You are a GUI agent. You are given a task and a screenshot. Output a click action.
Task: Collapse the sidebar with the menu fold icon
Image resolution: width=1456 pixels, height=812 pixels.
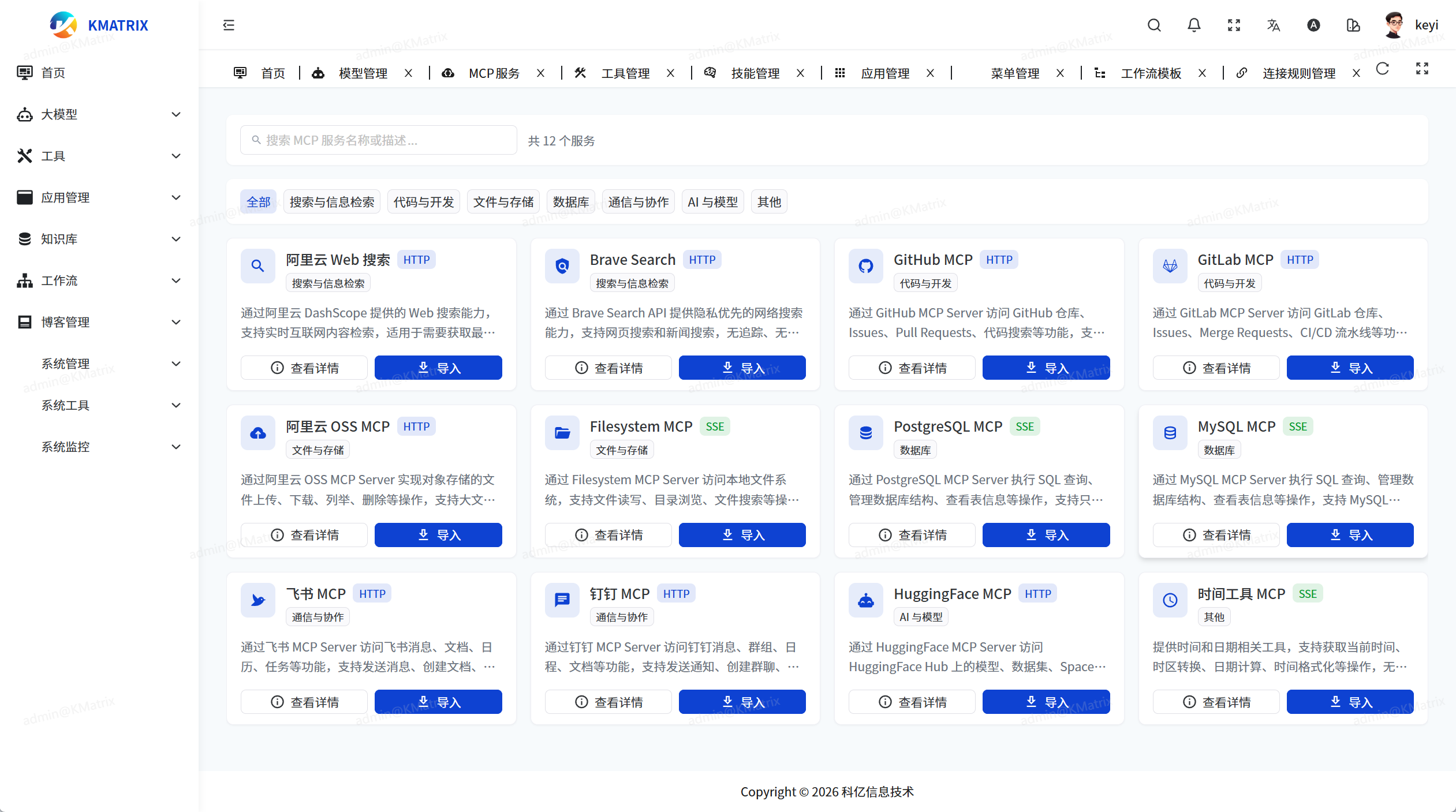tap(229, 25)
